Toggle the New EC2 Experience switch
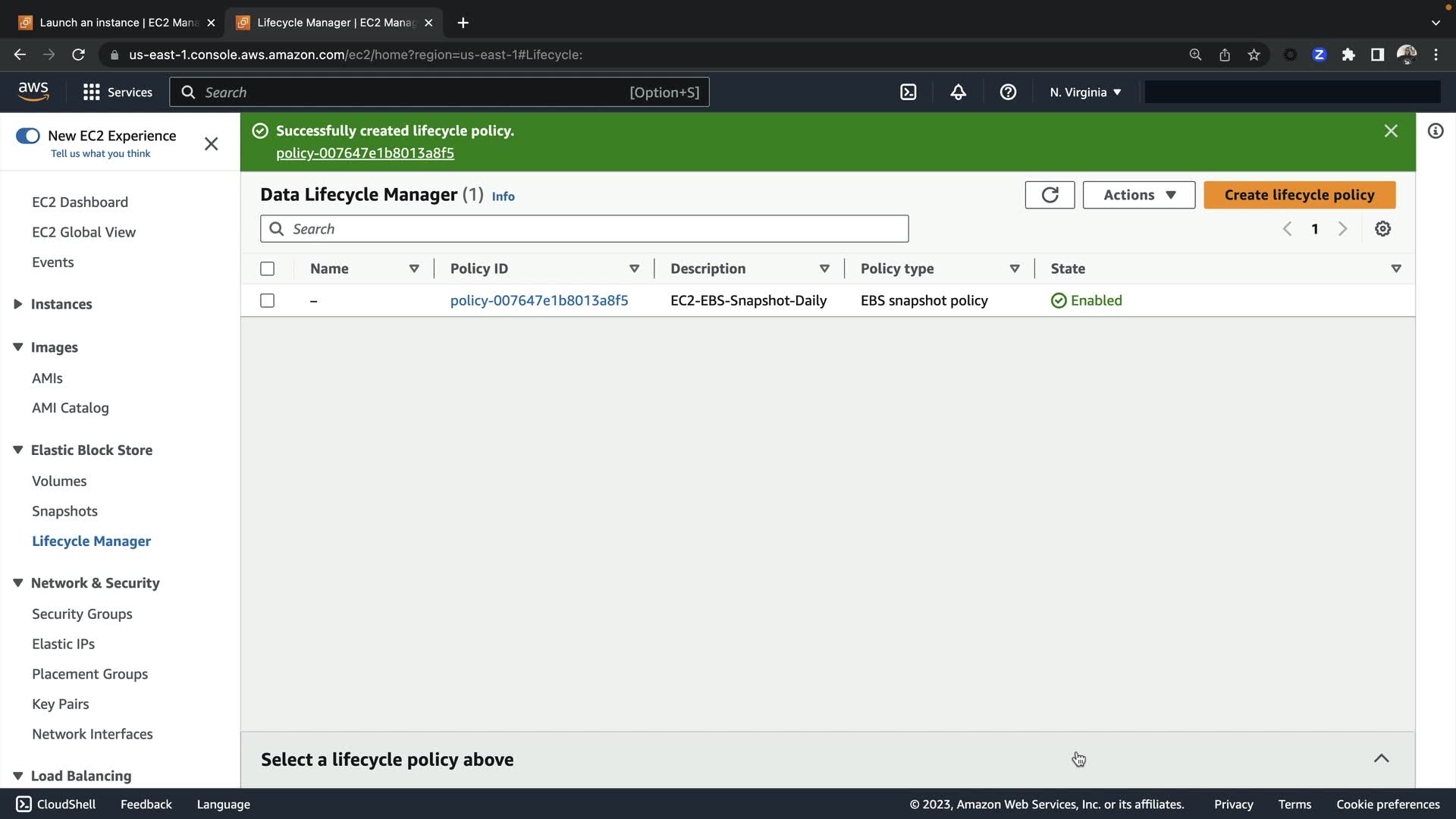The image size is (1456, 819). (x=28, y=136)
